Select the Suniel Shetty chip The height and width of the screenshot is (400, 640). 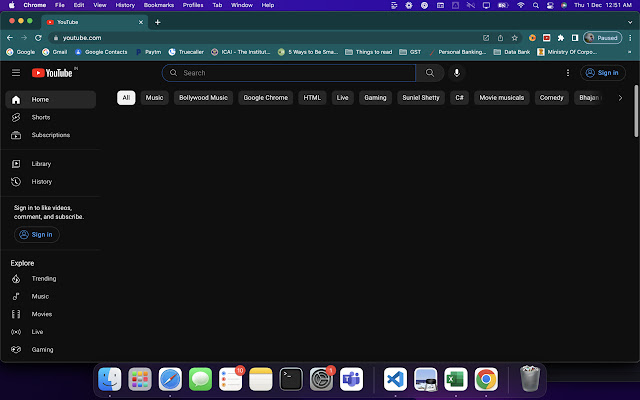click(x=421, y=98)
